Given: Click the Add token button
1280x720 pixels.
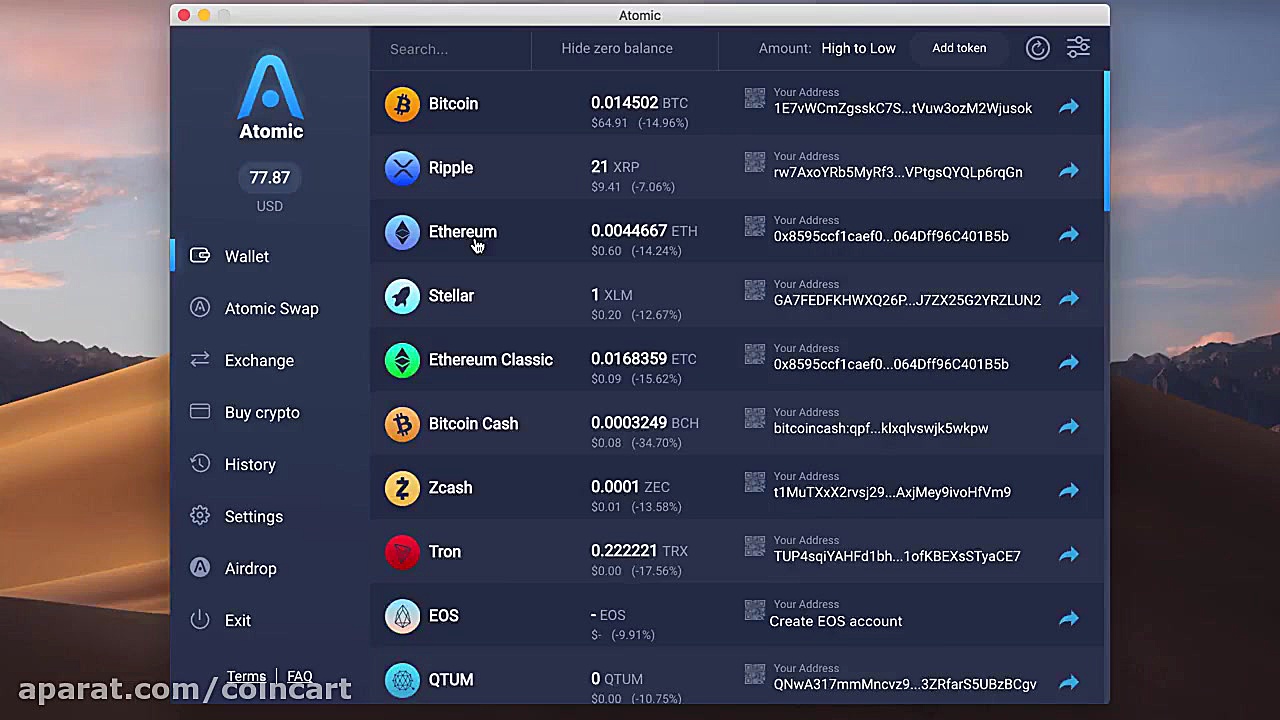Looking at the screenshot, I should coord(959,48).
